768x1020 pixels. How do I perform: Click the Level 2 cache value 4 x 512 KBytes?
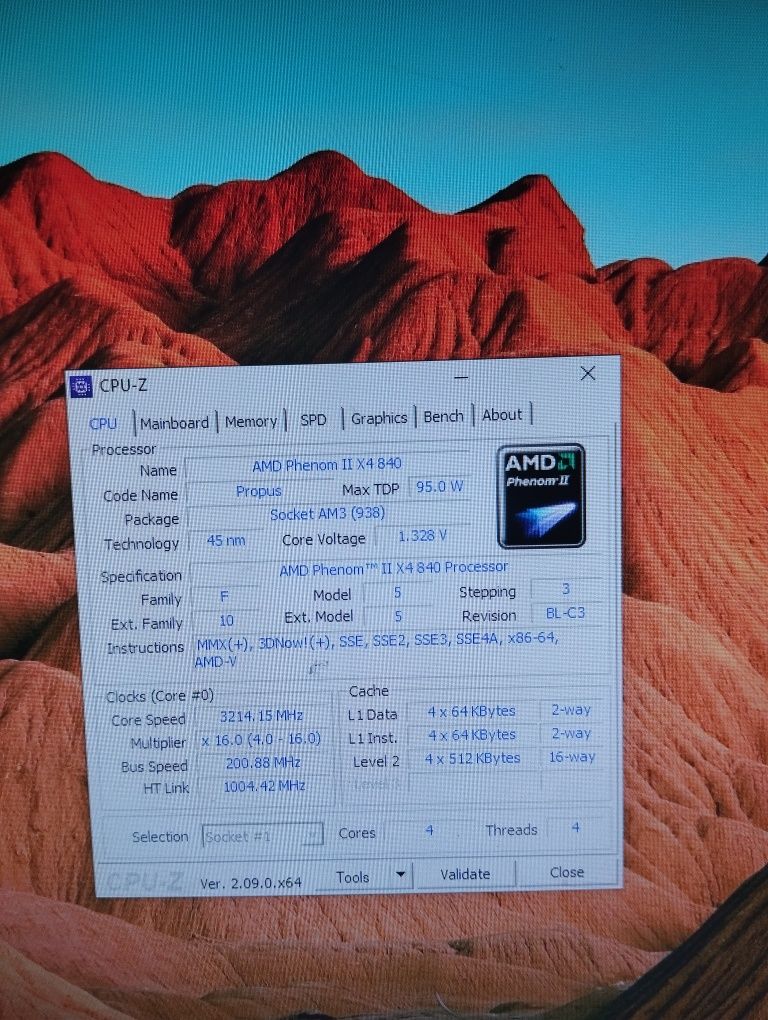click(473, 758)
